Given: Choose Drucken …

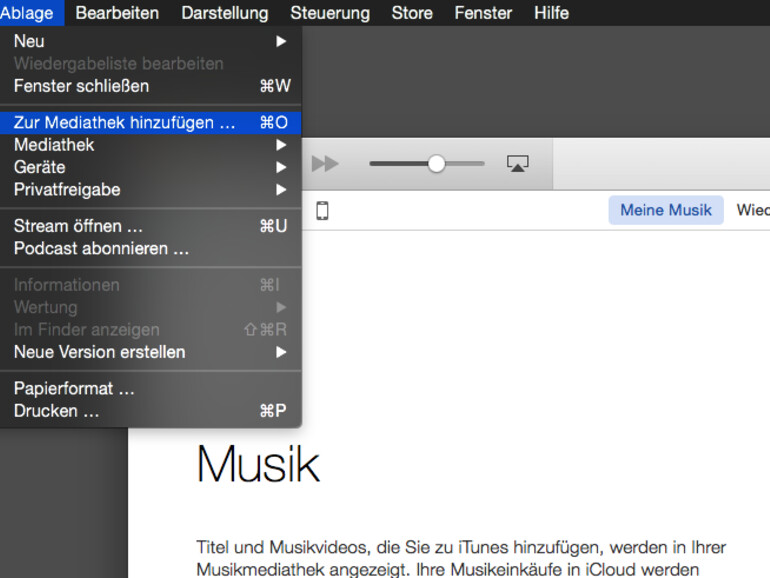Looking at the screenshot, I should pyautogui.click(x=150, y=411).
